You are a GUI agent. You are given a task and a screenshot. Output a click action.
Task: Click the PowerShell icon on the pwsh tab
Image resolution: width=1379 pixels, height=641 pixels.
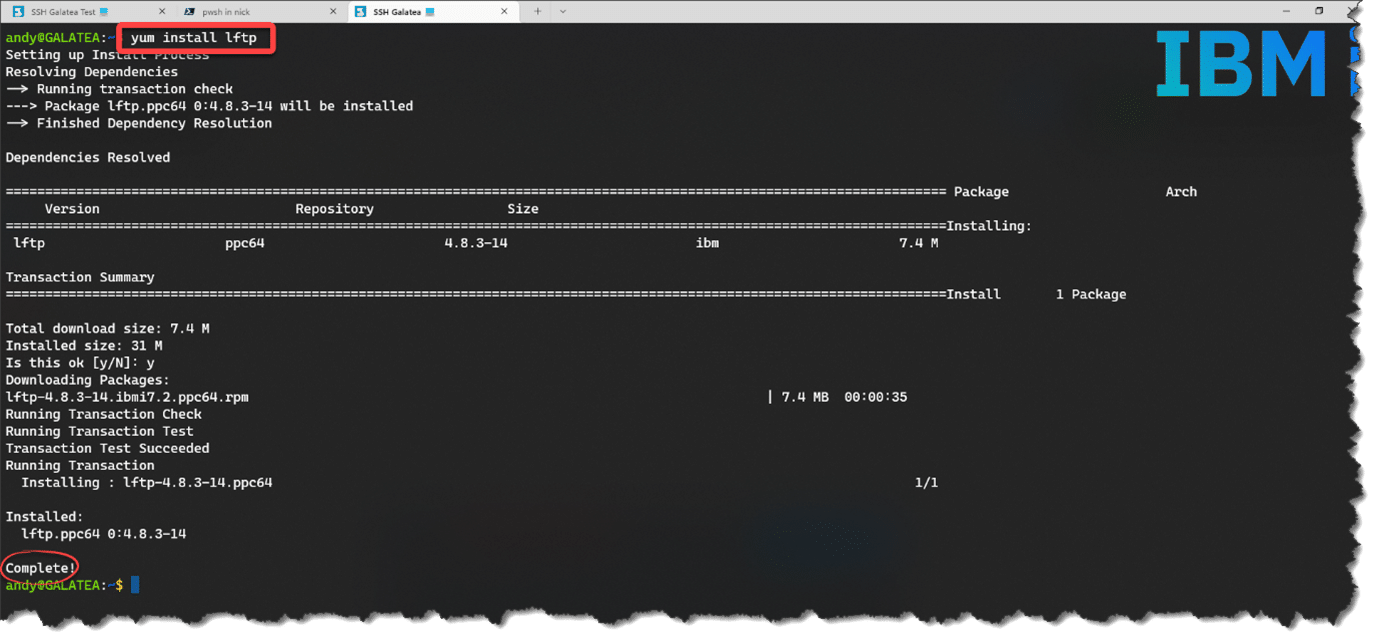pos(190,12)
